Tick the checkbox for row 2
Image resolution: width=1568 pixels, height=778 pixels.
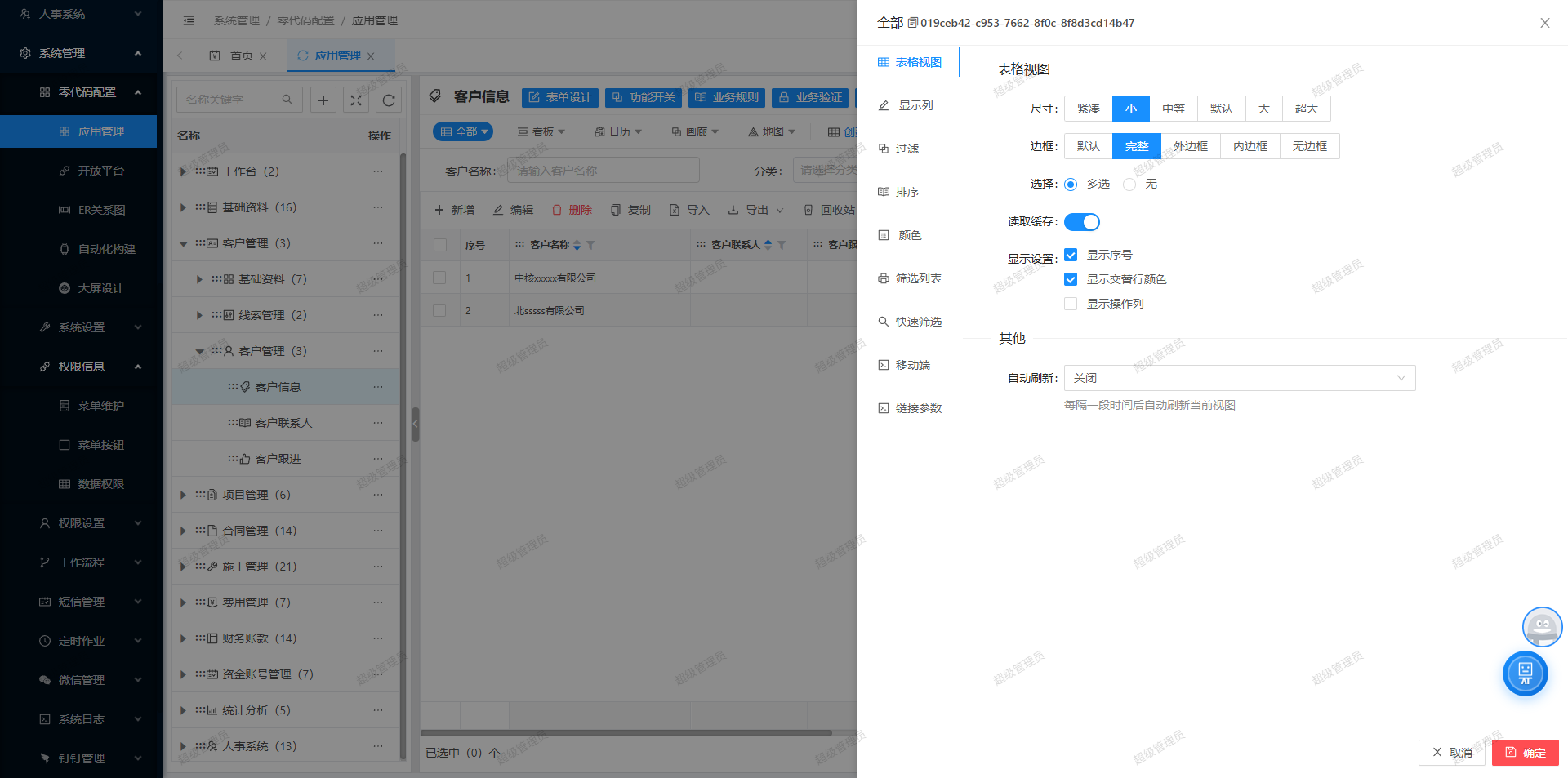pos(439,310)
